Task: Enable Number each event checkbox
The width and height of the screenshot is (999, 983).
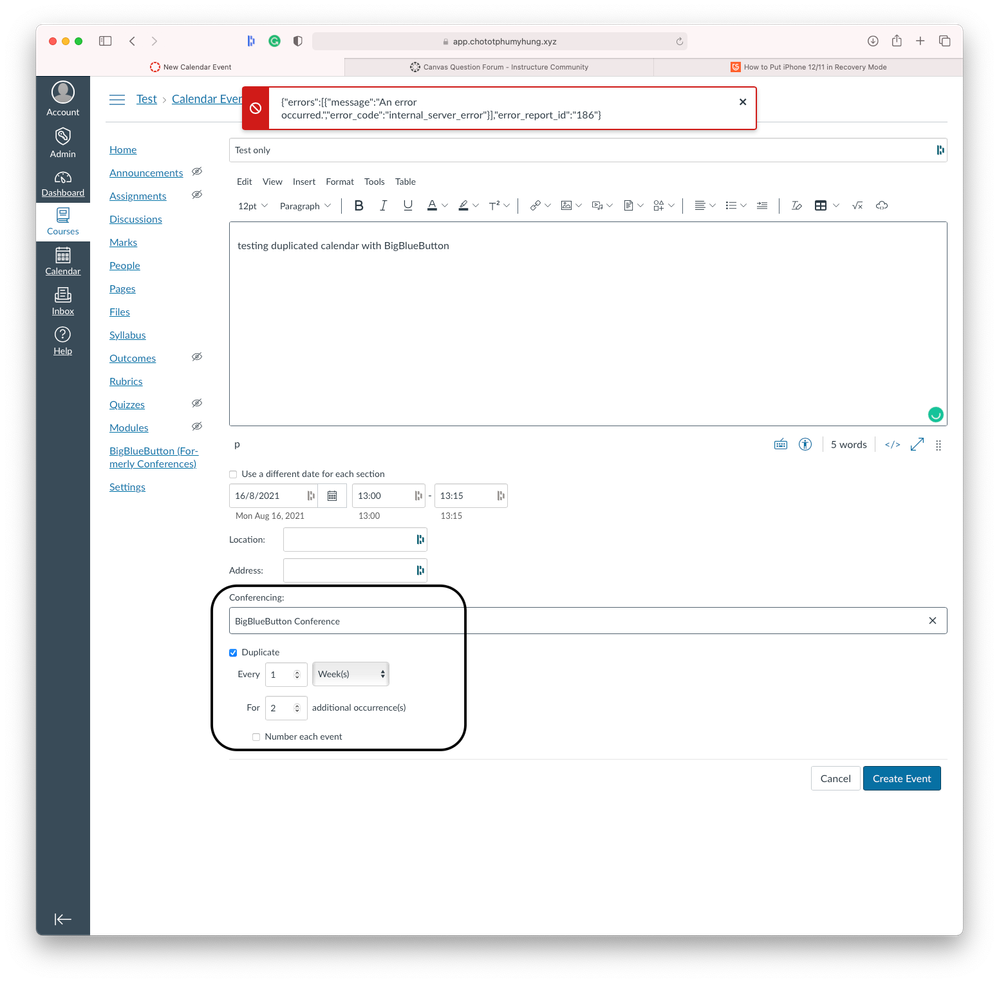Action: [x=256, y=736]
